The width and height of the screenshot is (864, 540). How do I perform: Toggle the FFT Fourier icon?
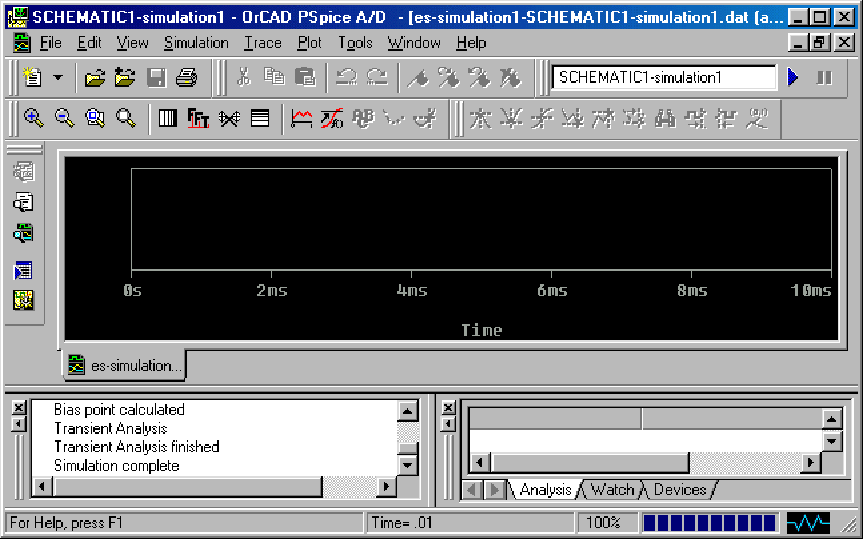198,118
